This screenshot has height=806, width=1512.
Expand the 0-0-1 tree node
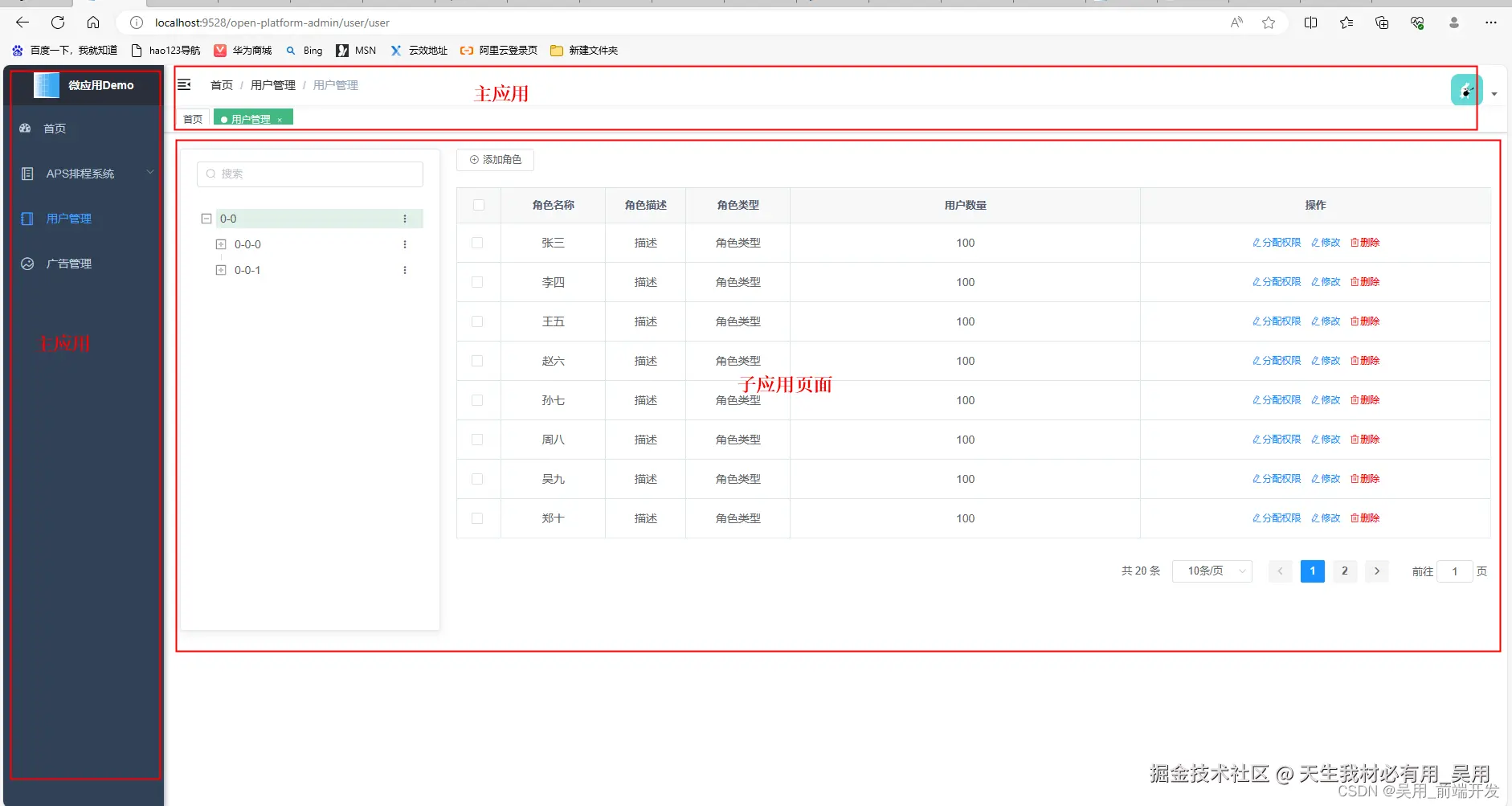click(221, 270)
